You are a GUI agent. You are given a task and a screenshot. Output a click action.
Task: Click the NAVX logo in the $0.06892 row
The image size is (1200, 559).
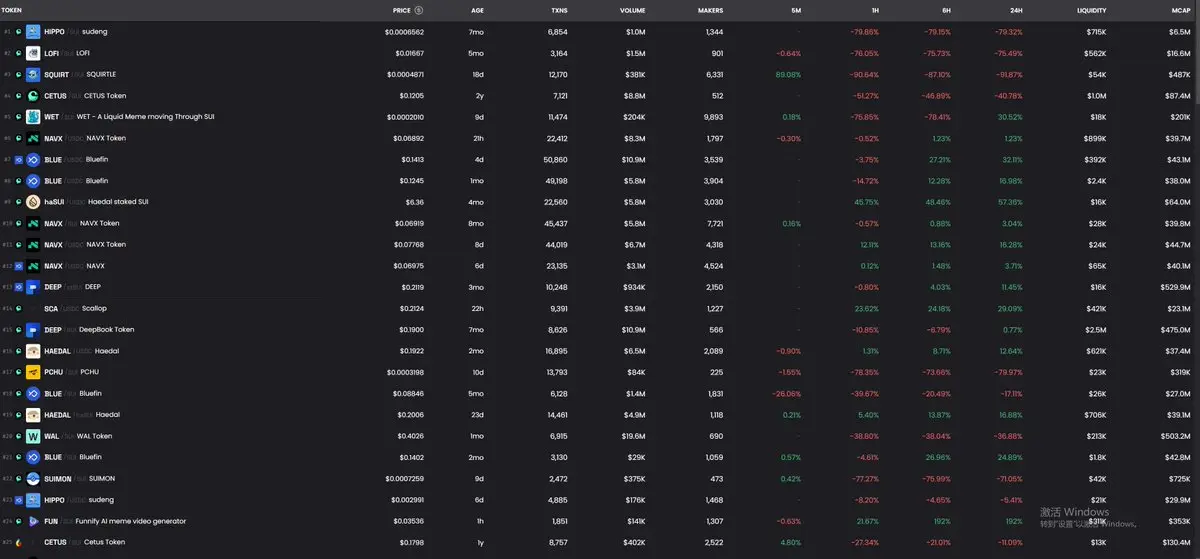coord(33,138)
